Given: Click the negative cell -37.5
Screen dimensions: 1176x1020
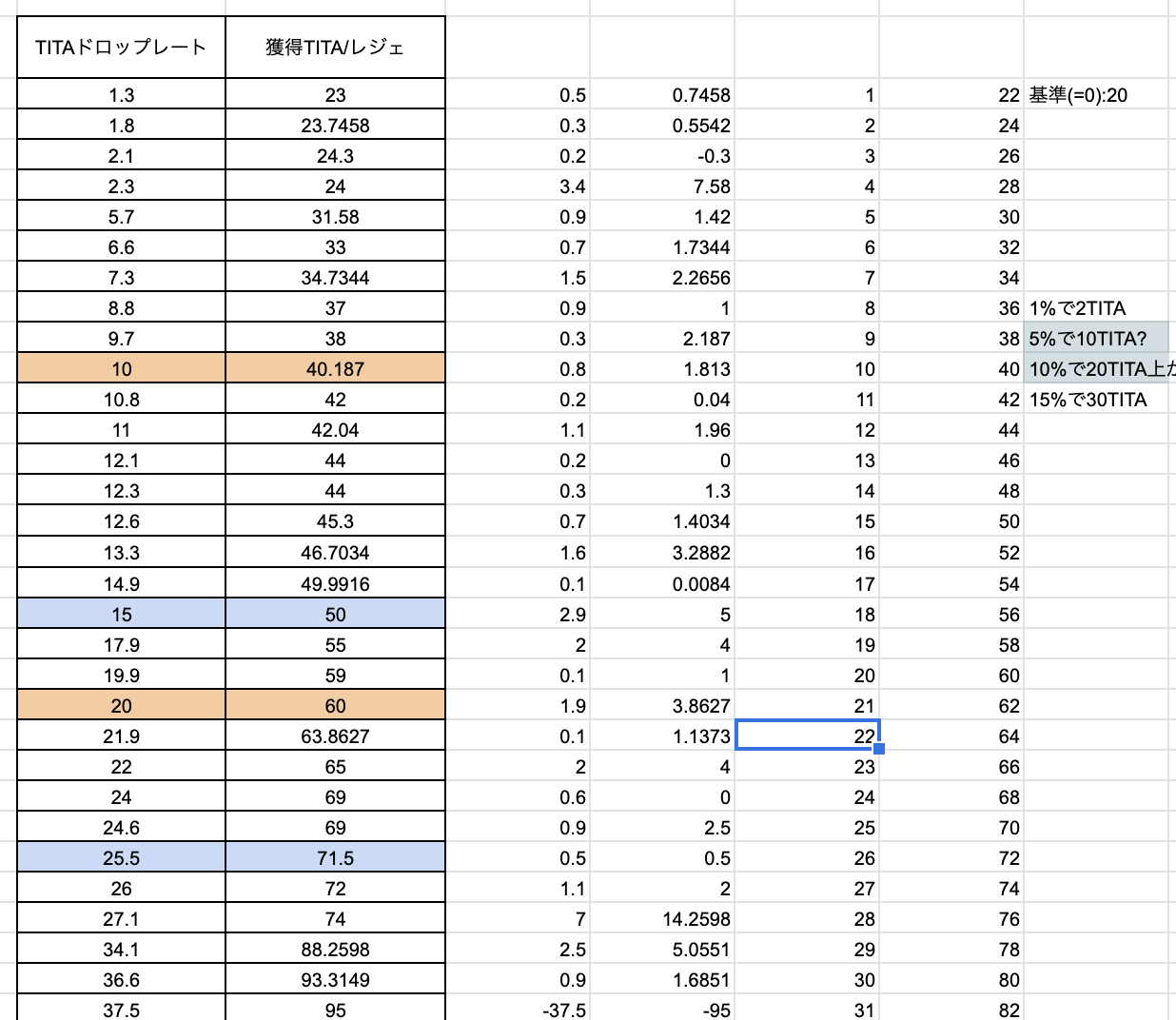Looking at the screenshot, I should (x=519, y=1009).
